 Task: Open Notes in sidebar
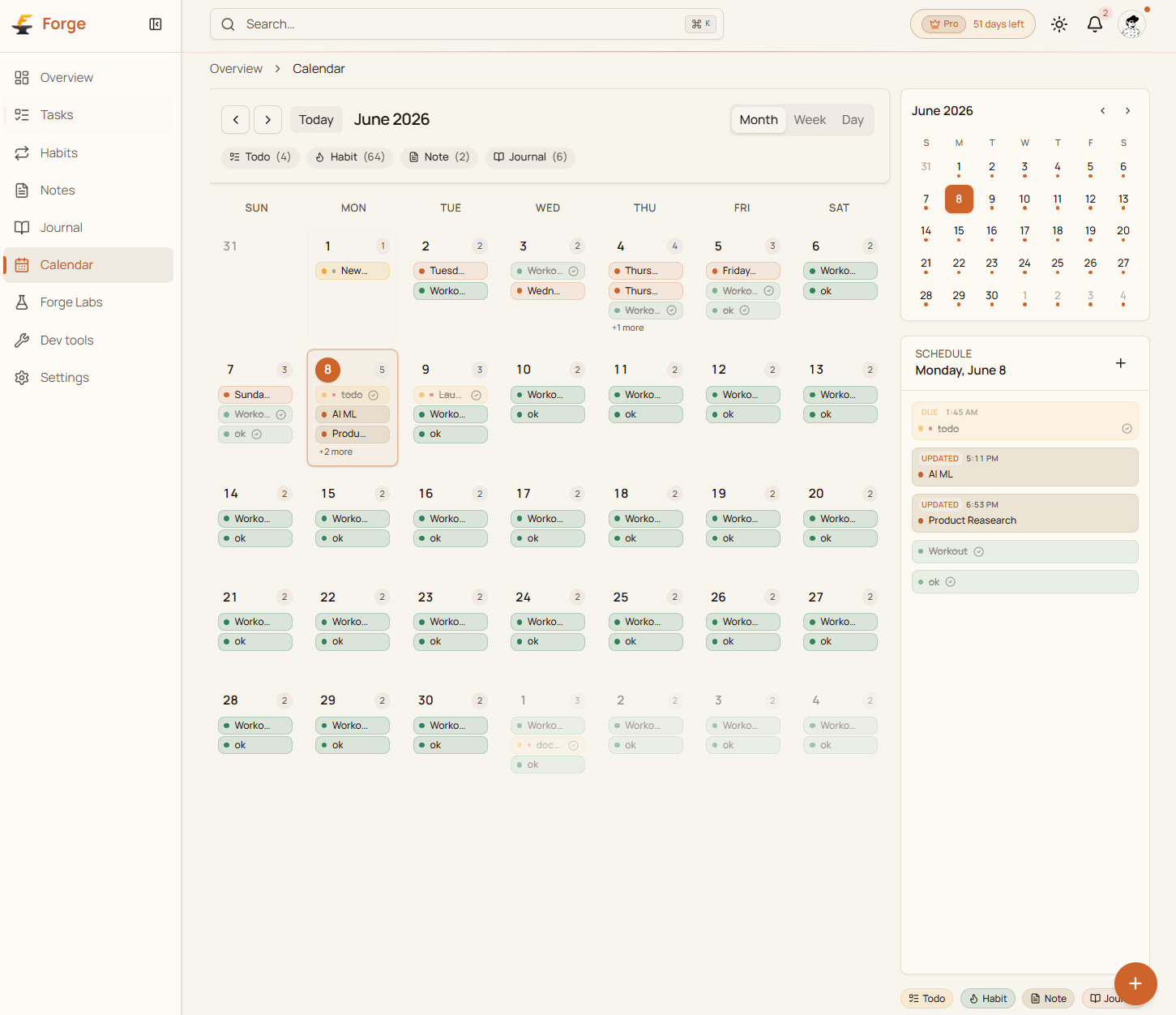tap(88, 191)
